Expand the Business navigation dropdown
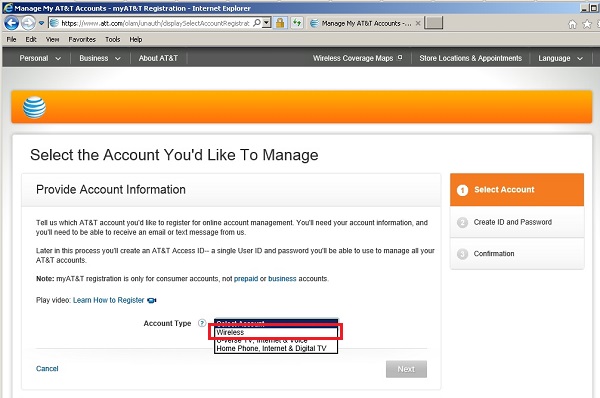Image resolution: width=600 pixels, height=398 pixels. click(x=99, y=58)
